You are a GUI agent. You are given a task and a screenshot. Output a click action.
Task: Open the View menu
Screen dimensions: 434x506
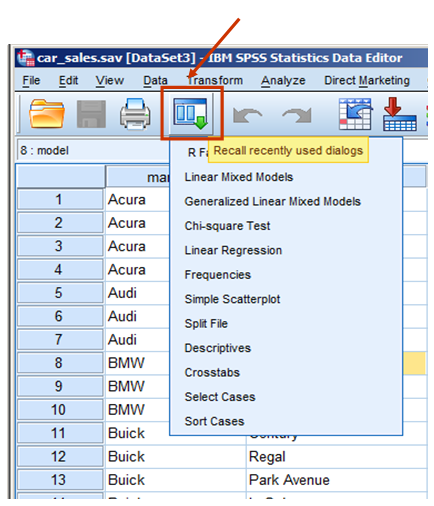click(x=110, y=80)
